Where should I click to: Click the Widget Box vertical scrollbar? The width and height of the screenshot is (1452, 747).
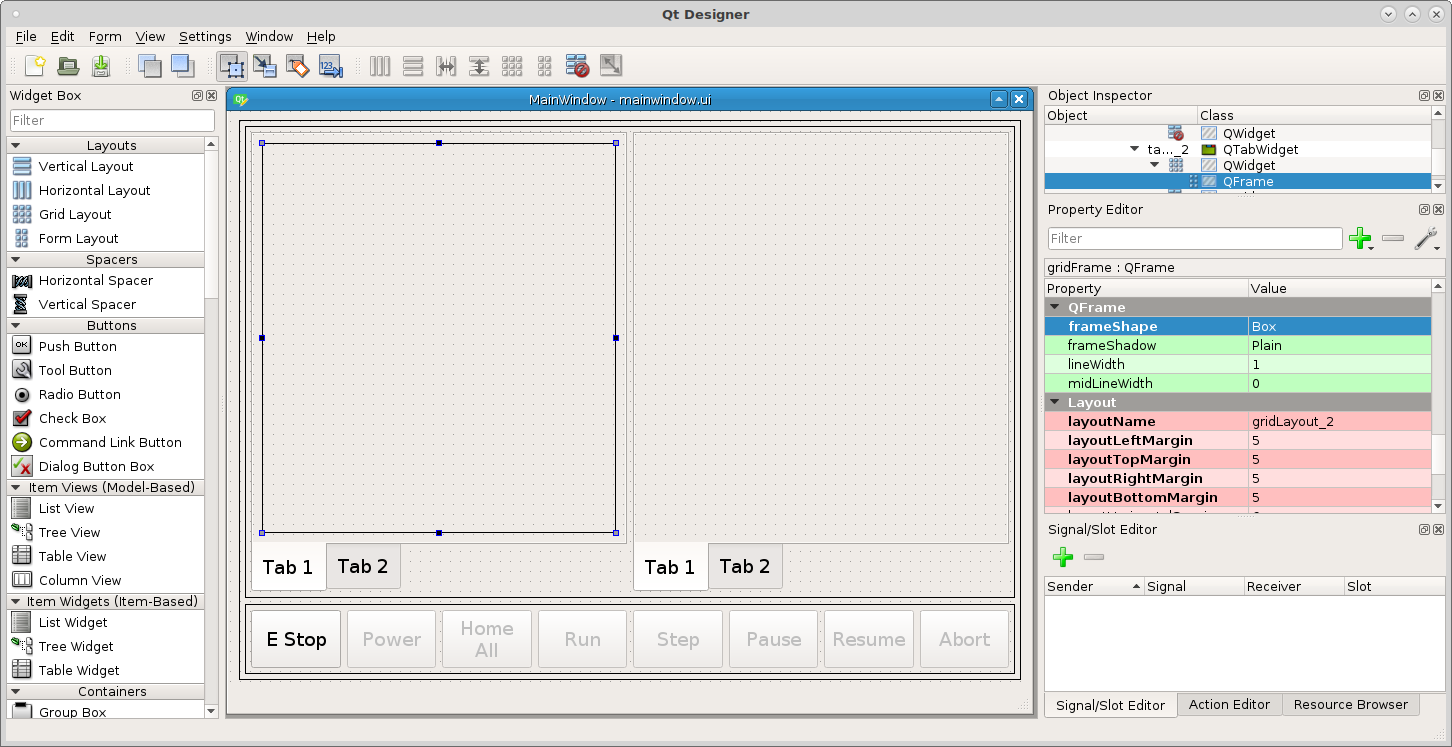tap(211, 428)
